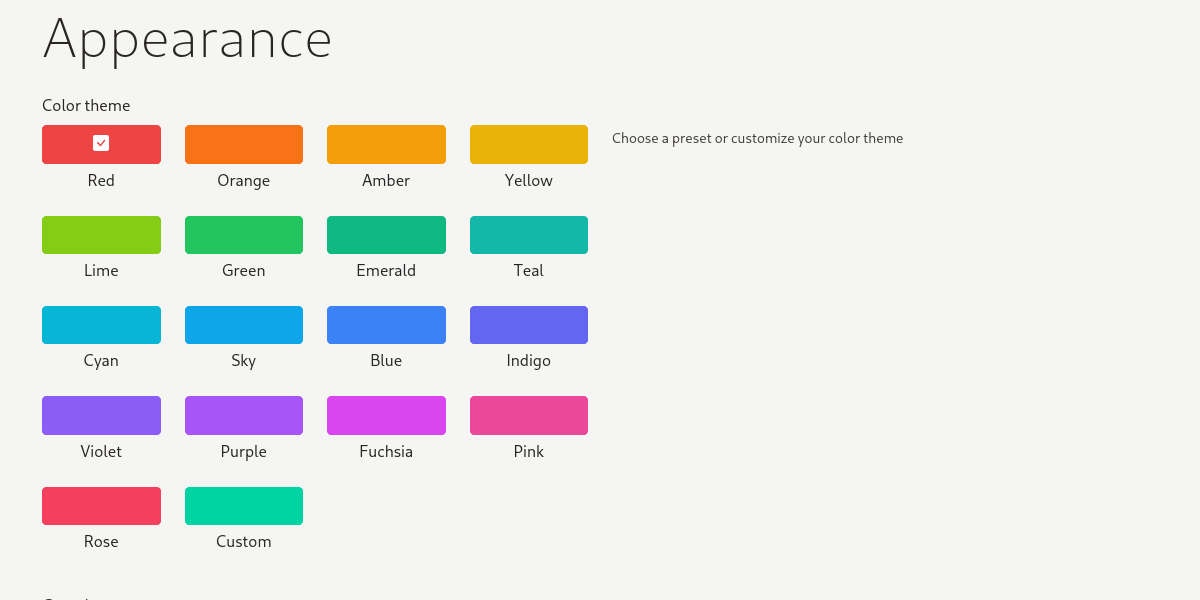Pick the Cyan color swatch
Screen dimensions: 1200x600
[101, 325]
